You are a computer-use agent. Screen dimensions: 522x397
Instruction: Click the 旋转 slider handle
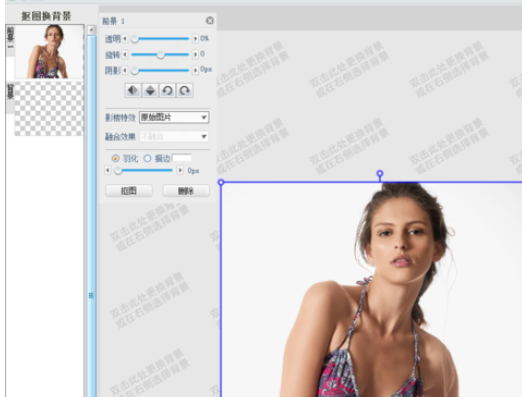pos(161,54)
